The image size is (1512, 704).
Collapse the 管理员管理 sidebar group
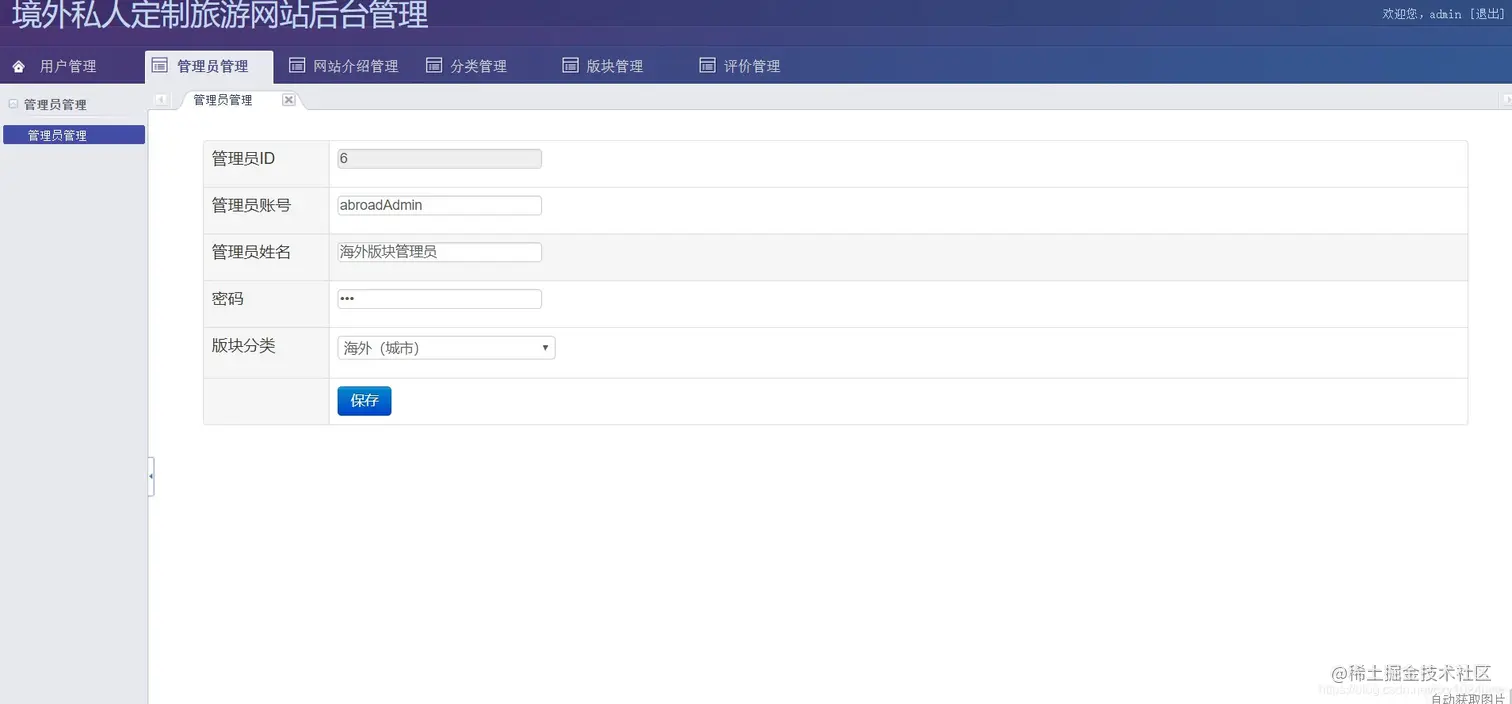13,104
